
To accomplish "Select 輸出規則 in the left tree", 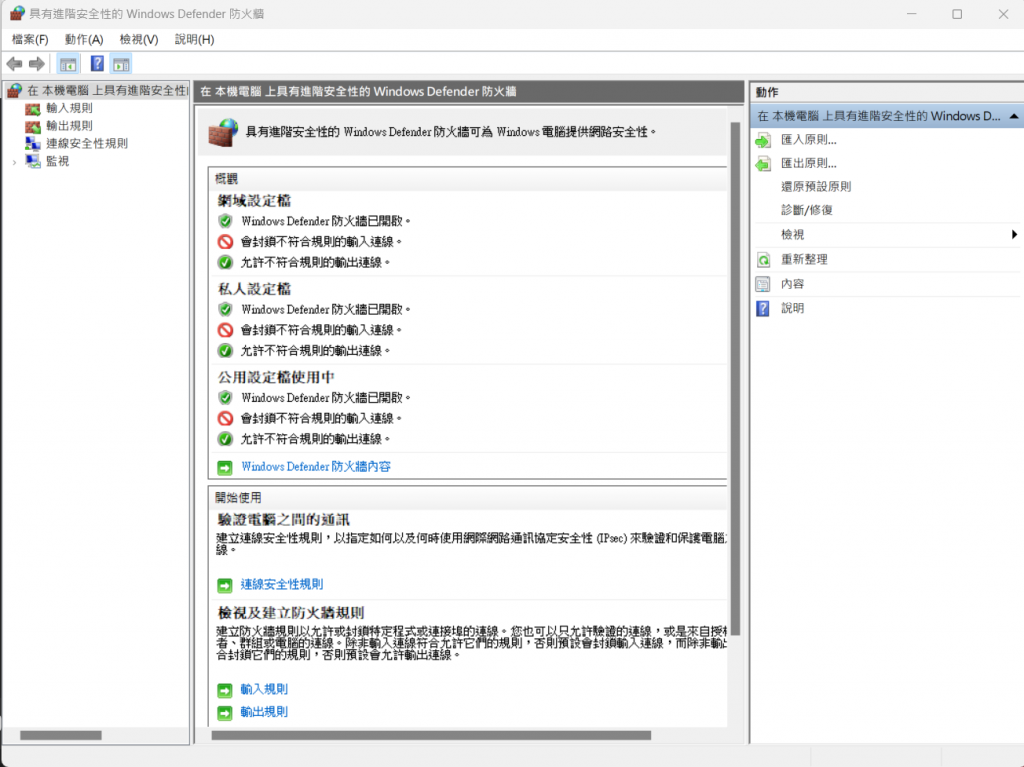I will pyautogui.click(x=69, y=126).
